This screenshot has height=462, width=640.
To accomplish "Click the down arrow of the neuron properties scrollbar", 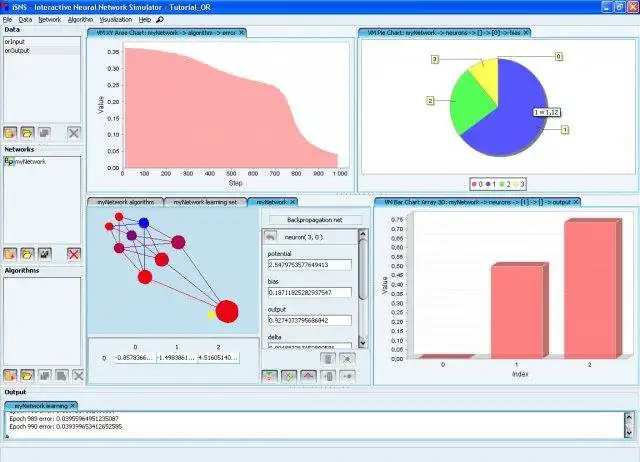I will (362, 342).
